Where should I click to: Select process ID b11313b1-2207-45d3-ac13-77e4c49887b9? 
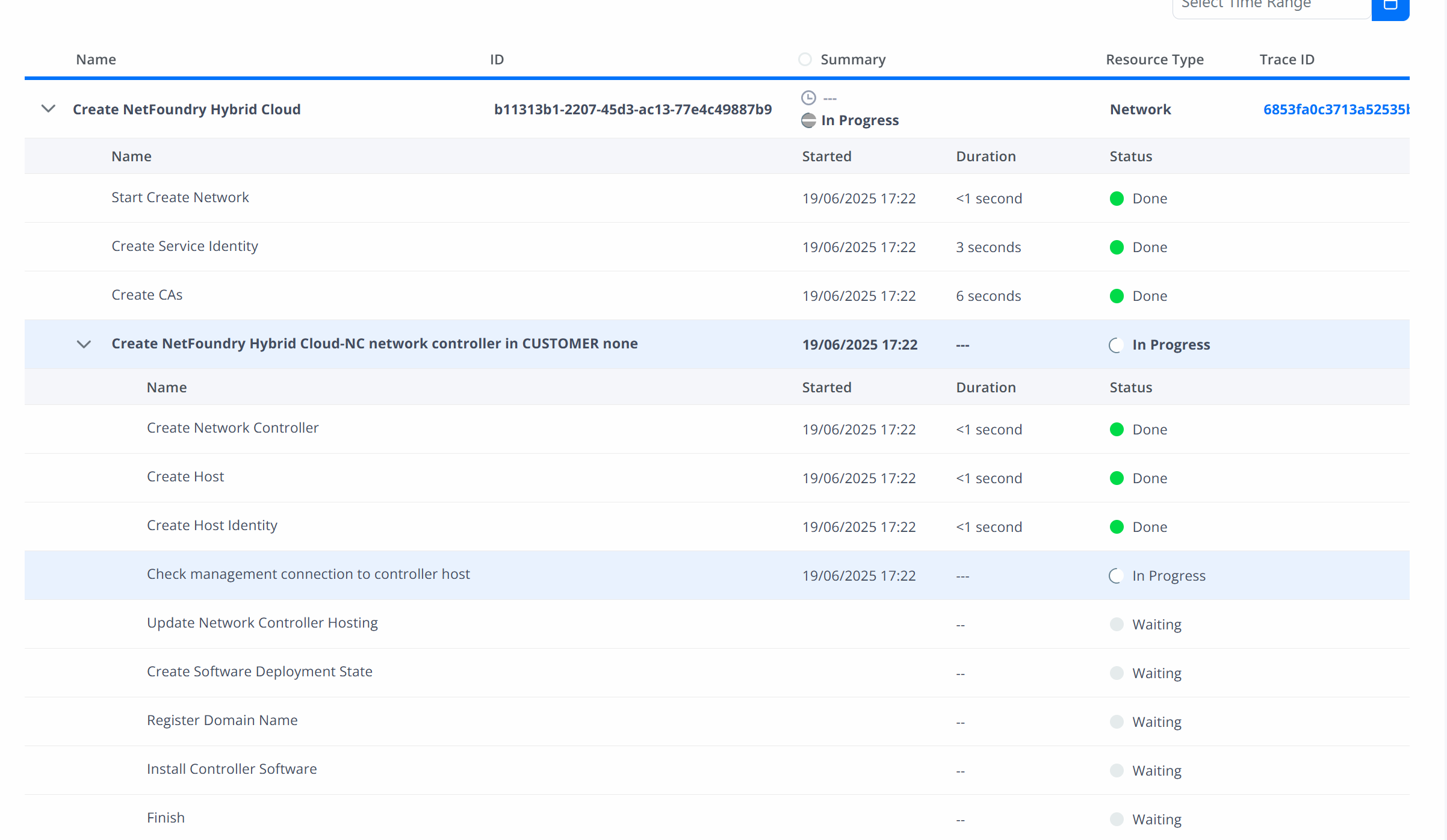[633, 110]
